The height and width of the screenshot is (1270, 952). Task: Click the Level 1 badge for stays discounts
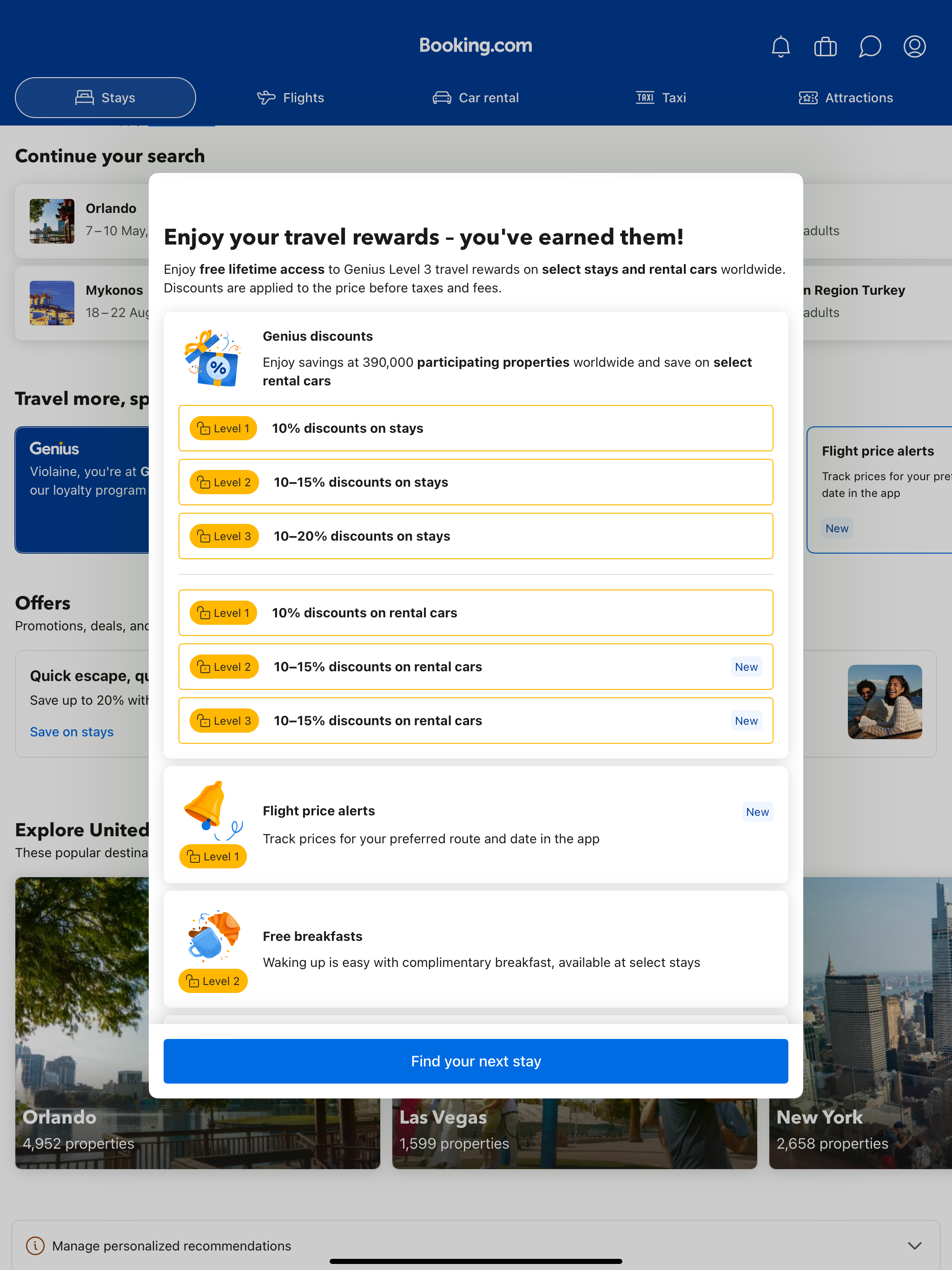(x=223, y=428)
